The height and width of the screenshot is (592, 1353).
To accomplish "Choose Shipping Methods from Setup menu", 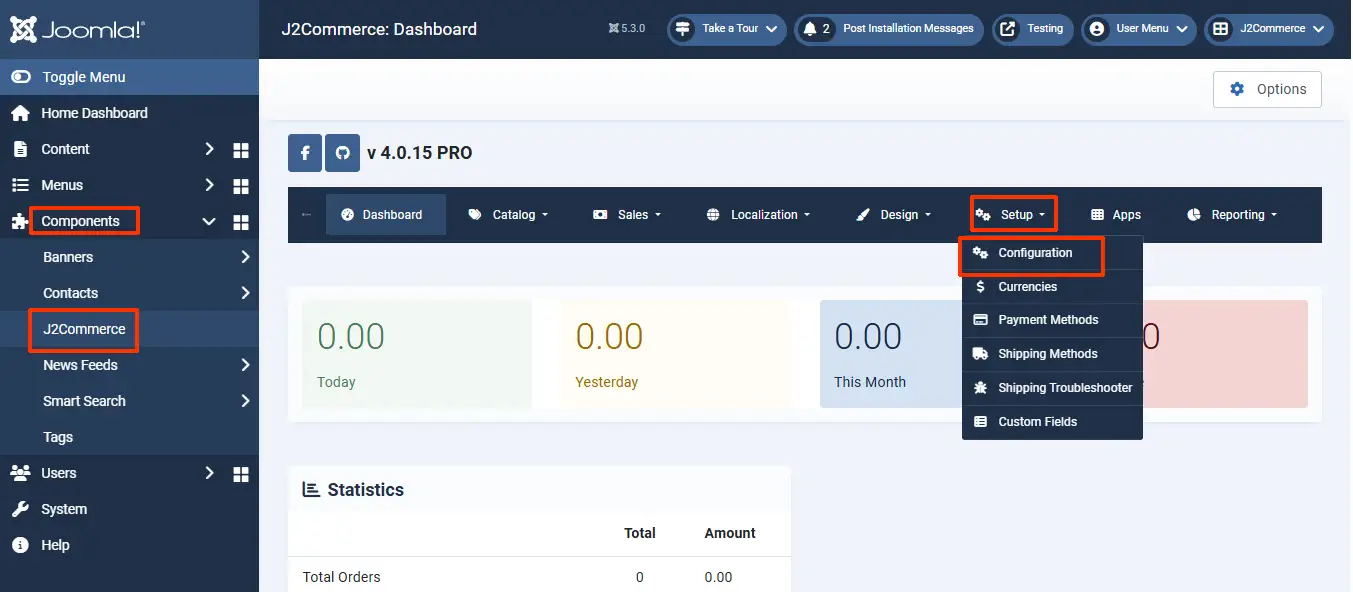I will click(x=1052, y=354).
